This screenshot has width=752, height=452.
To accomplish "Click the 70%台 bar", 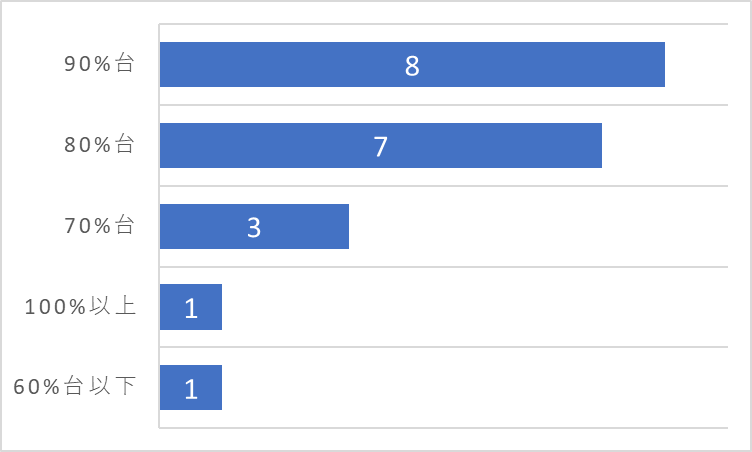I will [254, 226].
